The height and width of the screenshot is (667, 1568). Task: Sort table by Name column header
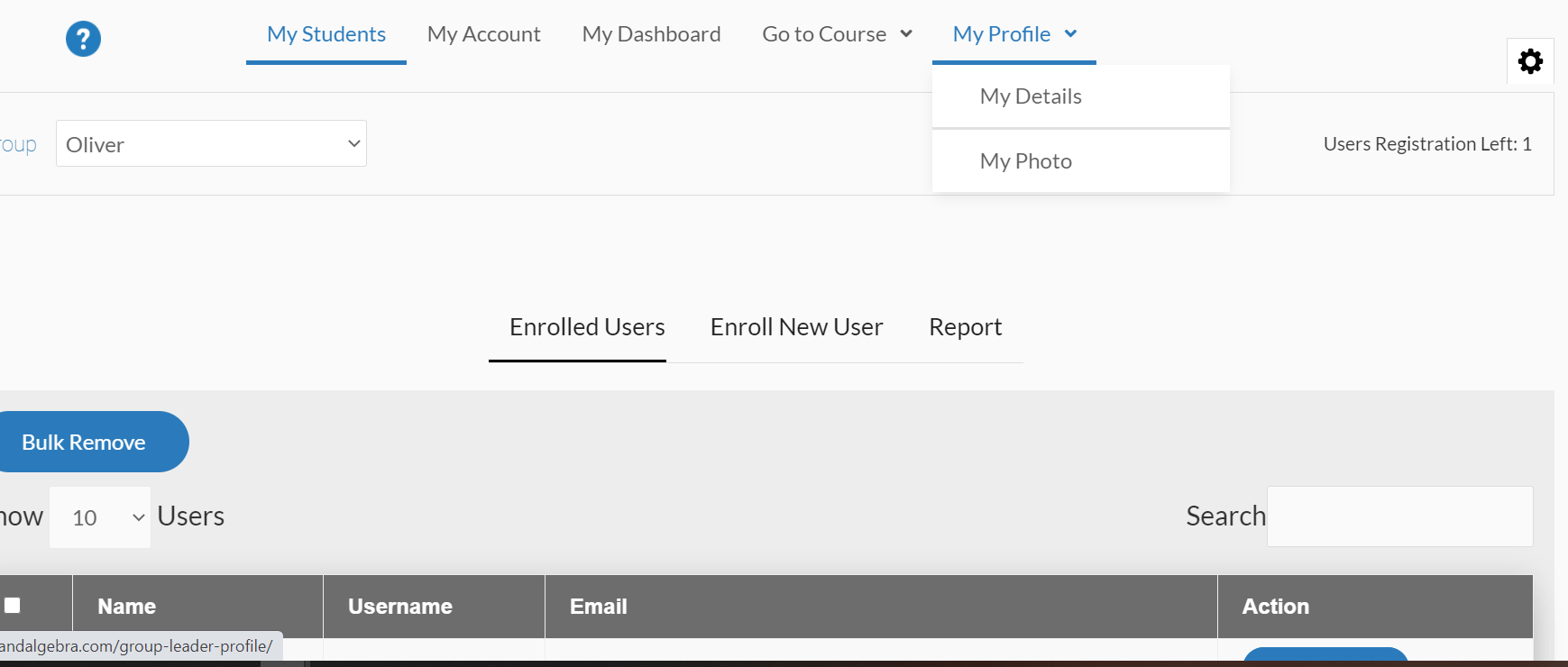point(127,607)
